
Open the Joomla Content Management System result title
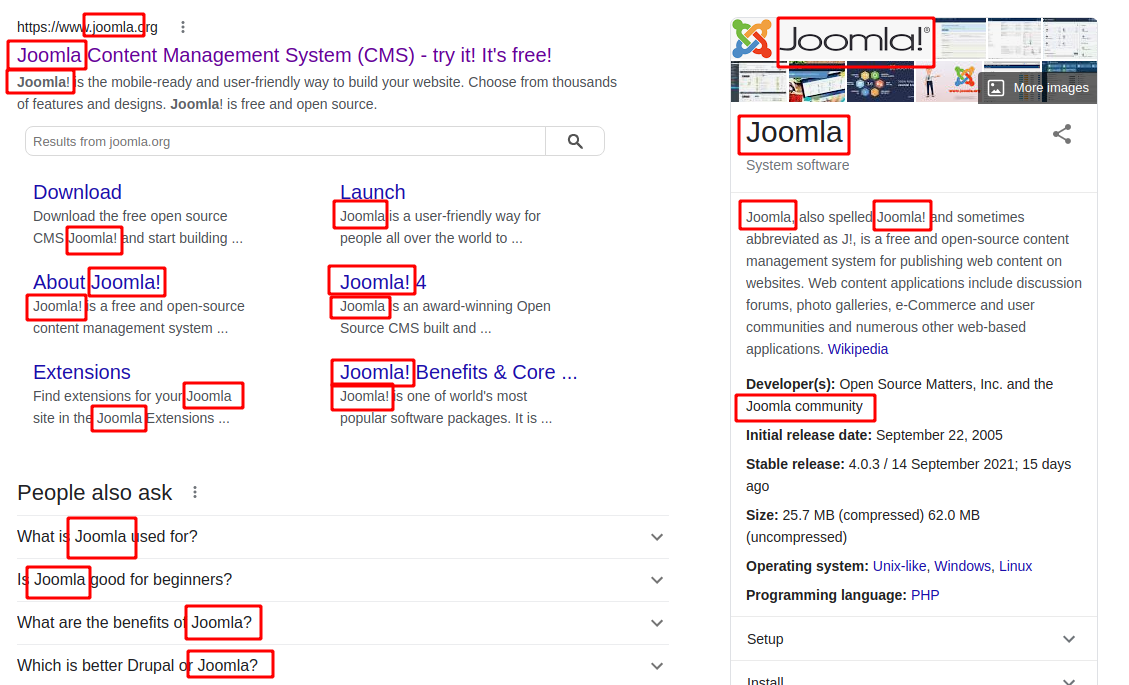pyautogui.click(x=284, y=55)
